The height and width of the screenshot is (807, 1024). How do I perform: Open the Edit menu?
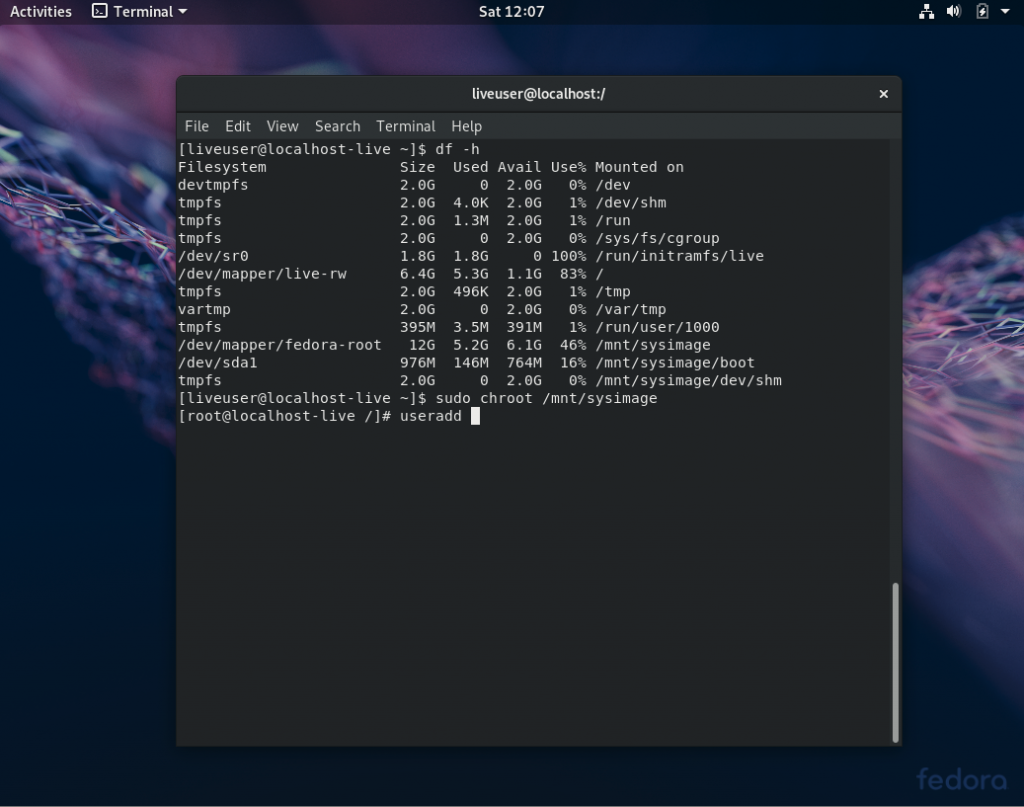(237, 126)
